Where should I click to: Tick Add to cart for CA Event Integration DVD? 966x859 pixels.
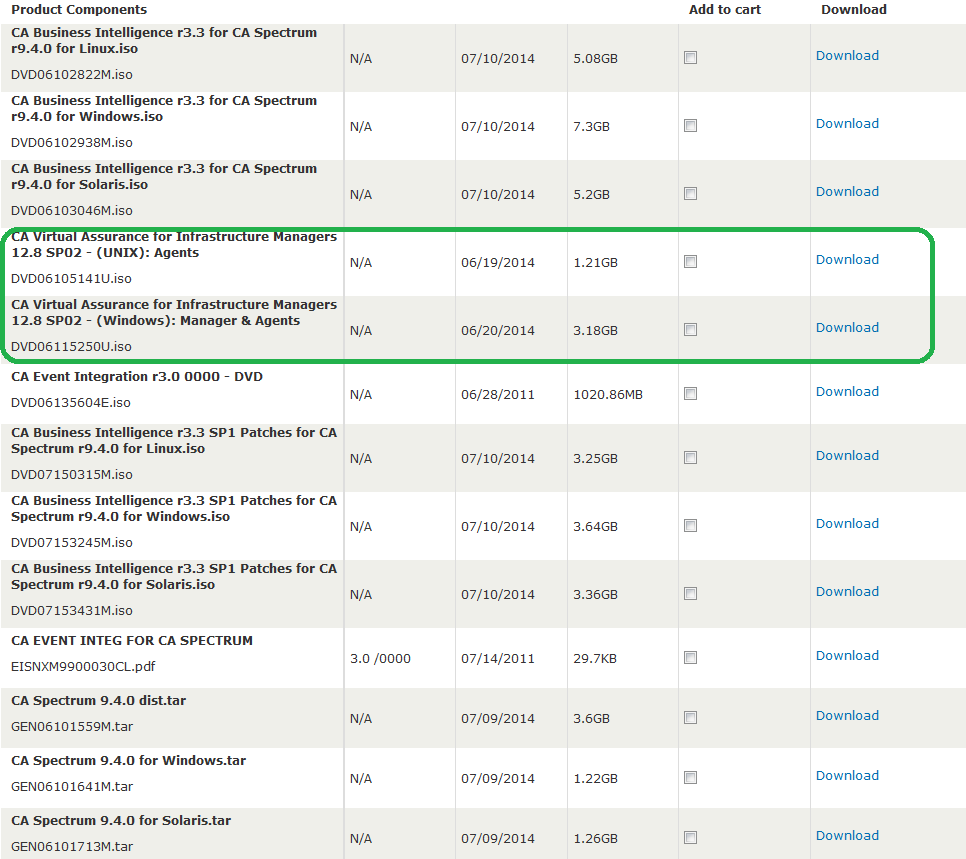pyautogui.click(x=690, y=394)
